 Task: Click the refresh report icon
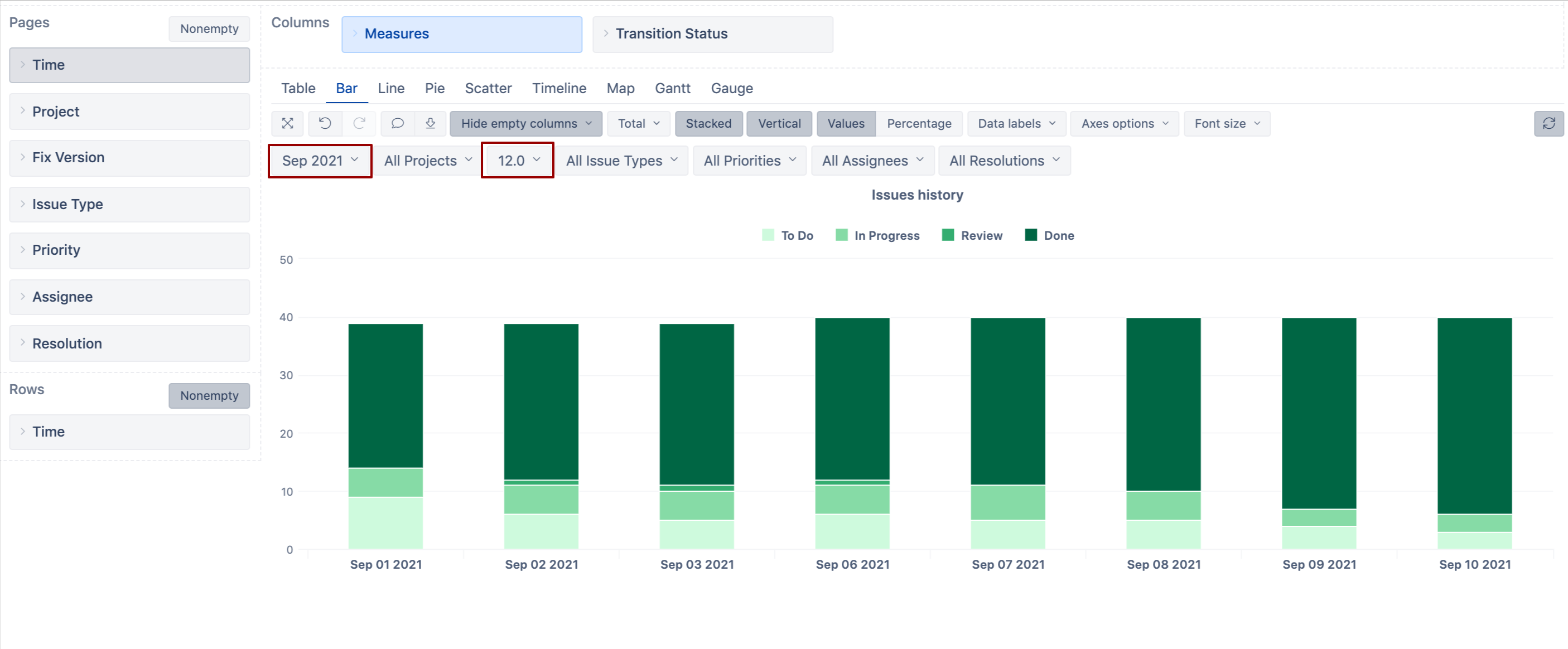click(x=1548, y=123)
